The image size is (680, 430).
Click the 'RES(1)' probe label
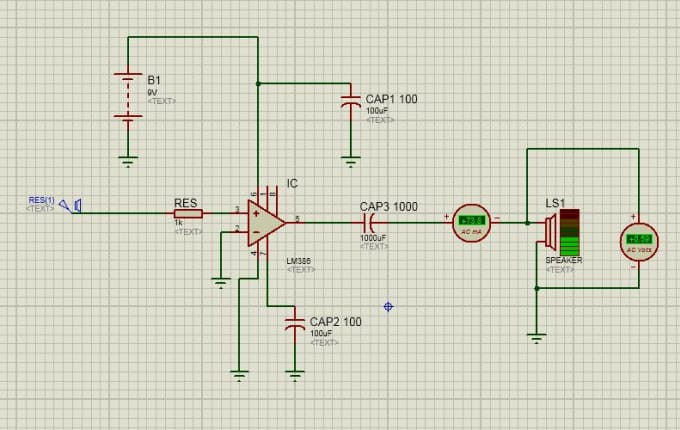point(42,200)
